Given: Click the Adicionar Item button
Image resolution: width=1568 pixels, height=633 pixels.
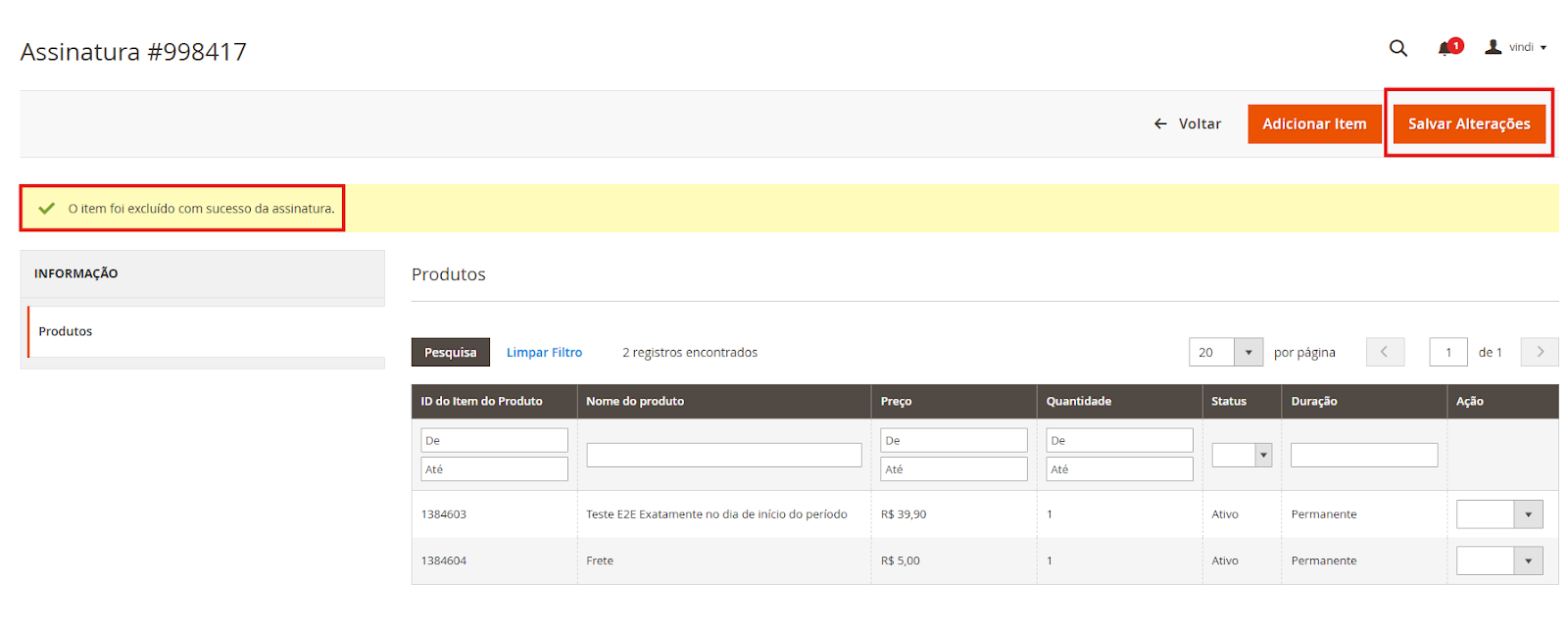Looking at the screenshot, I should click(1313, 123).
